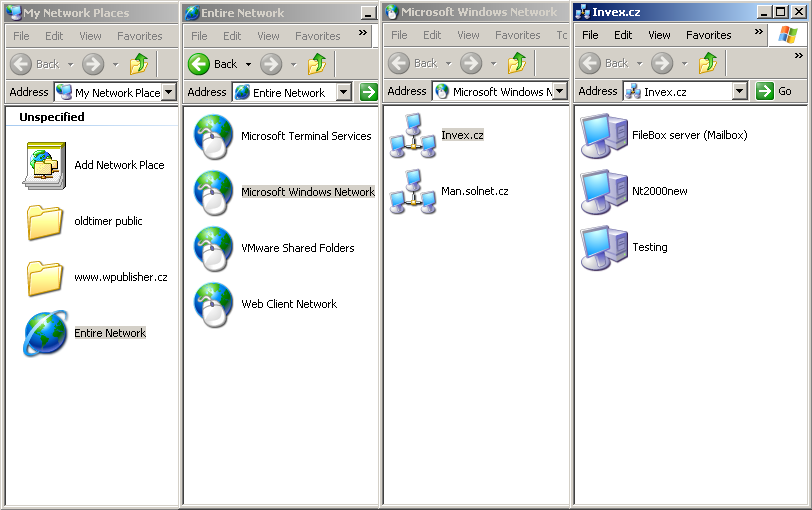Screen dimensions: 812x510
Task: Select the 'Nt2000new' label
Action: [x=660, y=191]
